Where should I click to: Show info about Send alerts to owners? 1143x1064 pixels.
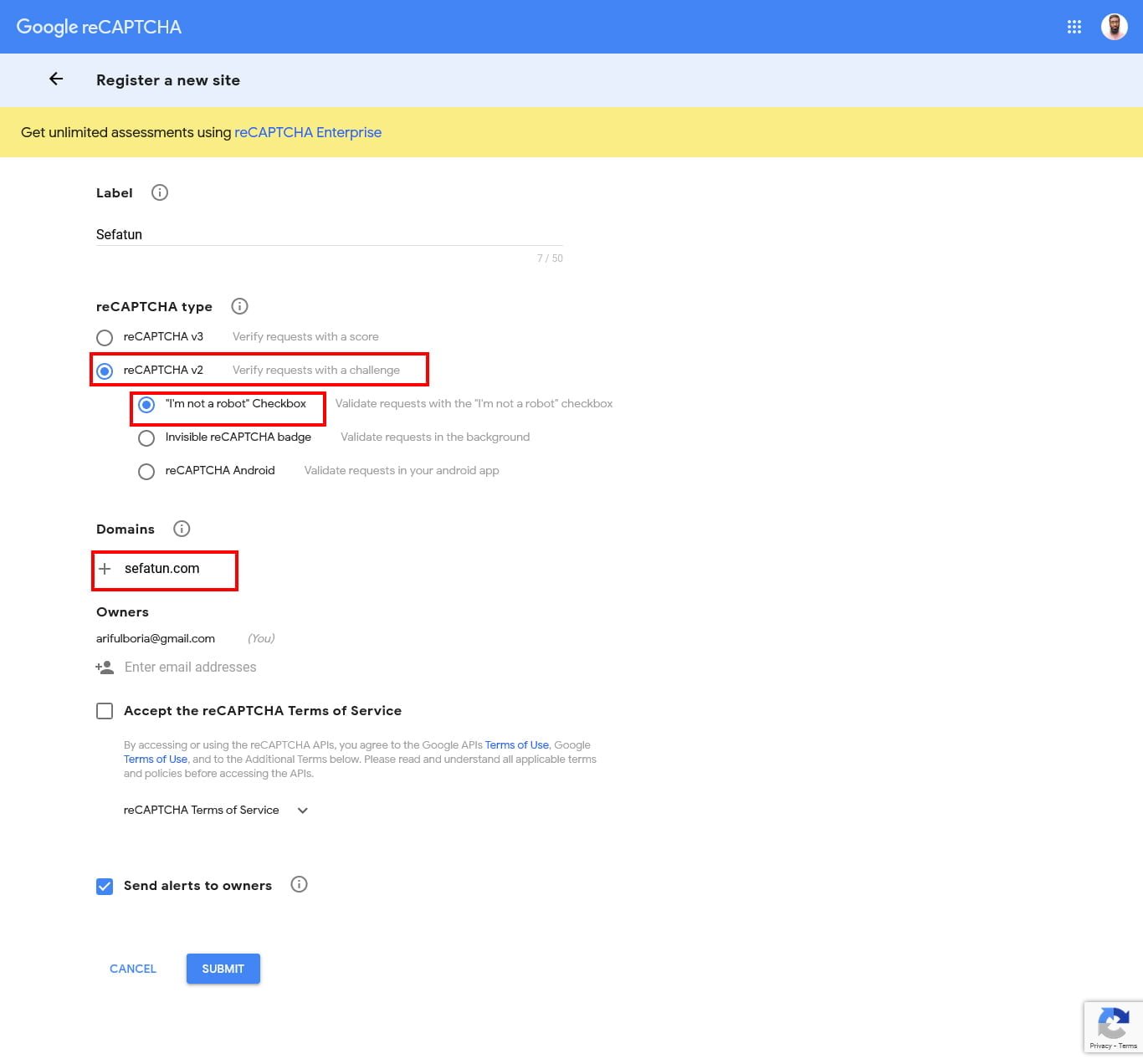[x=299, y=884]
